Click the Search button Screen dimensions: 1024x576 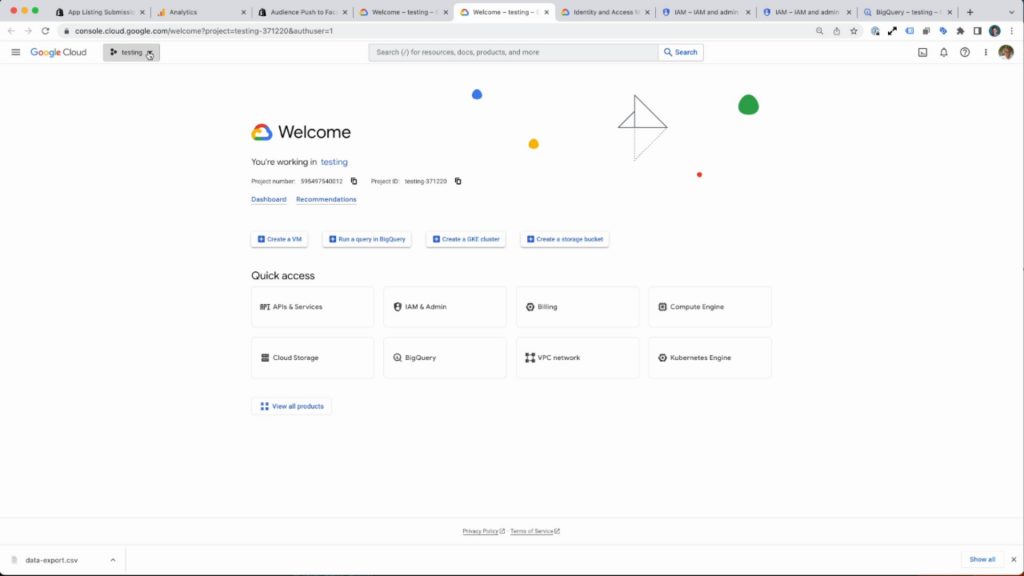coord(680,52)
